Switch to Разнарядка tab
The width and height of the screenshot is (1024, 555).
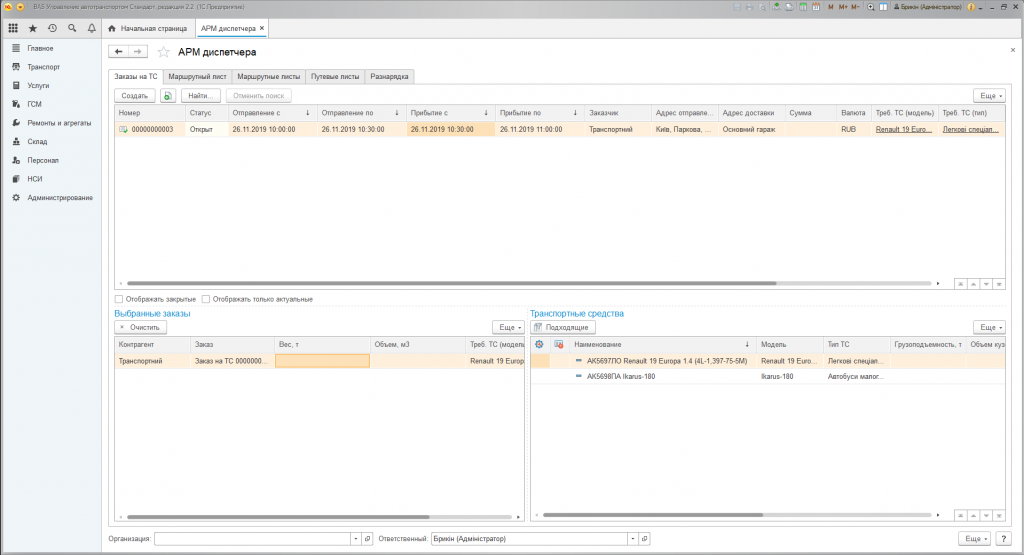point(389,76)
